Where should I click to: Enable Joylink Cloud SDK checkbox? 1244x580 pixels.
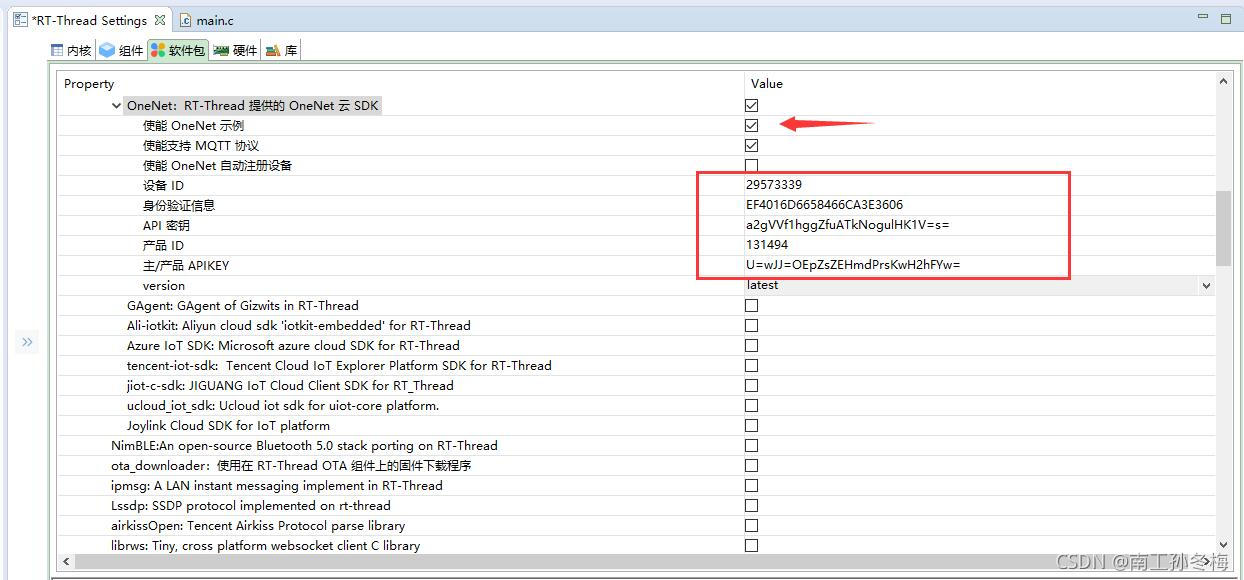751,425
